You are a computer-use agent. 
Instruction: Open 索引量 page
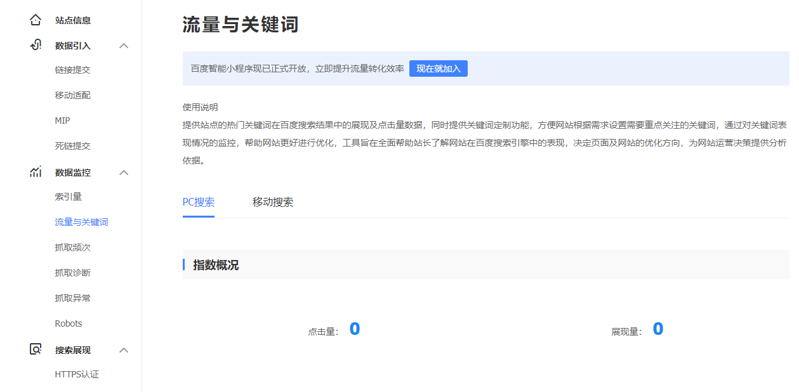click(68, 197)
